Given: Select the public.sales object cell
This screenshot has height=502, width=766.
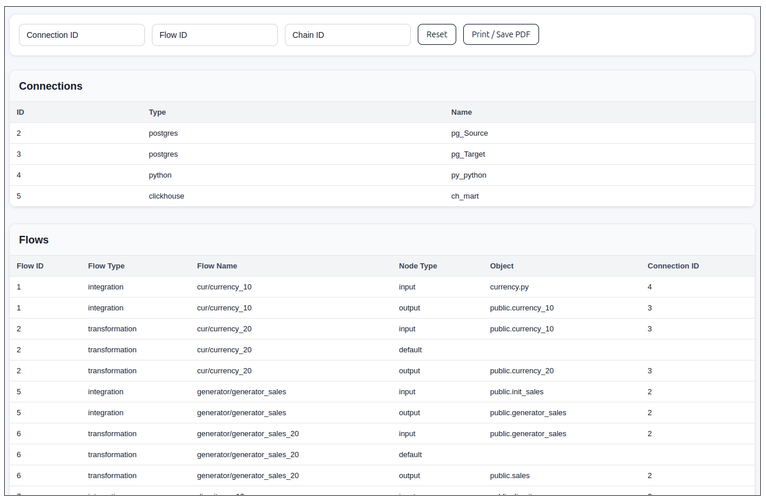Looking at the screenshot, I should tap(510, 476).
